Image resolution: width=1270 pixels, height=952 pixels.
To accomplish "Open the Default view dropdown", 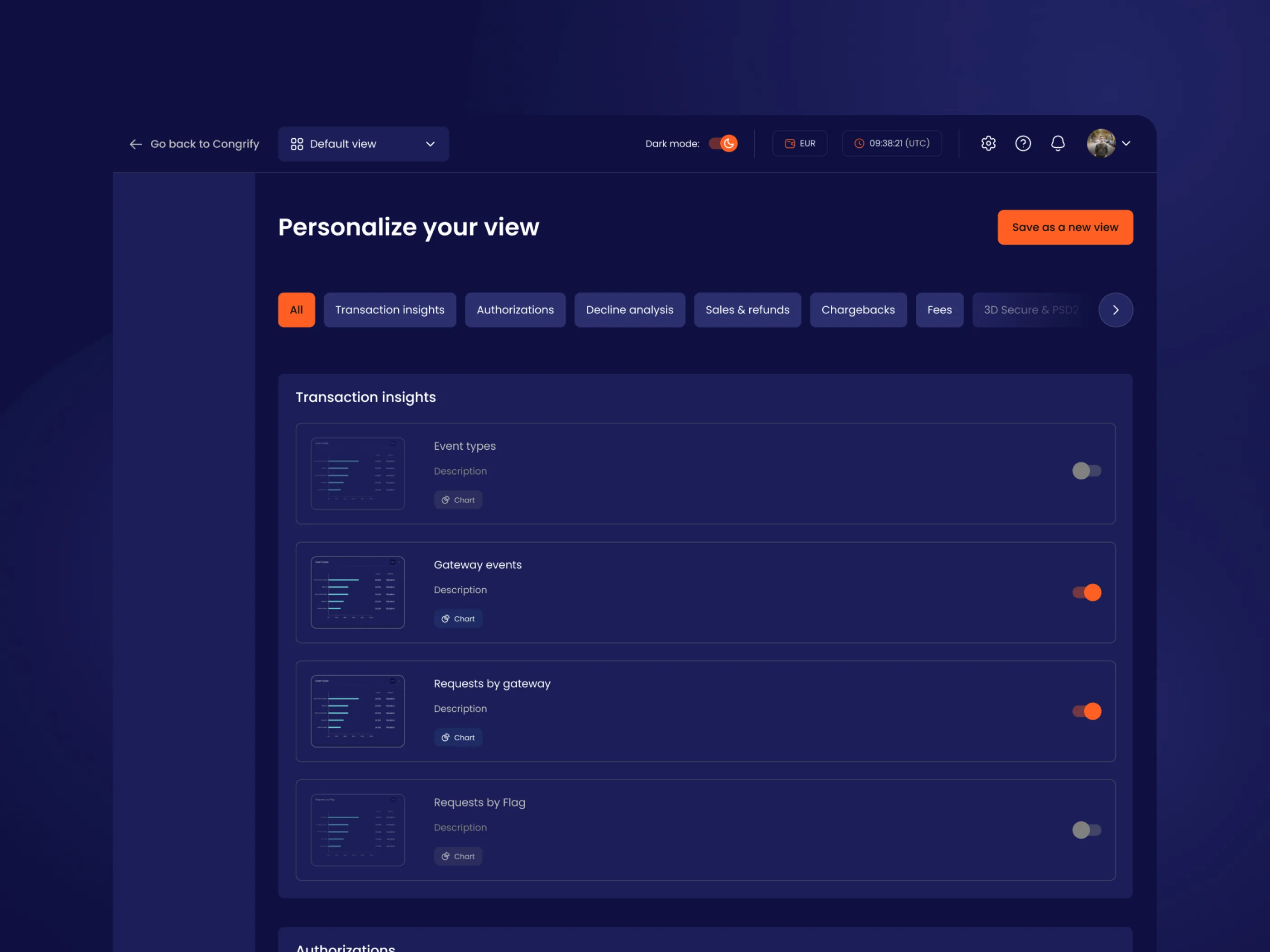I will [x=363, y=144].
